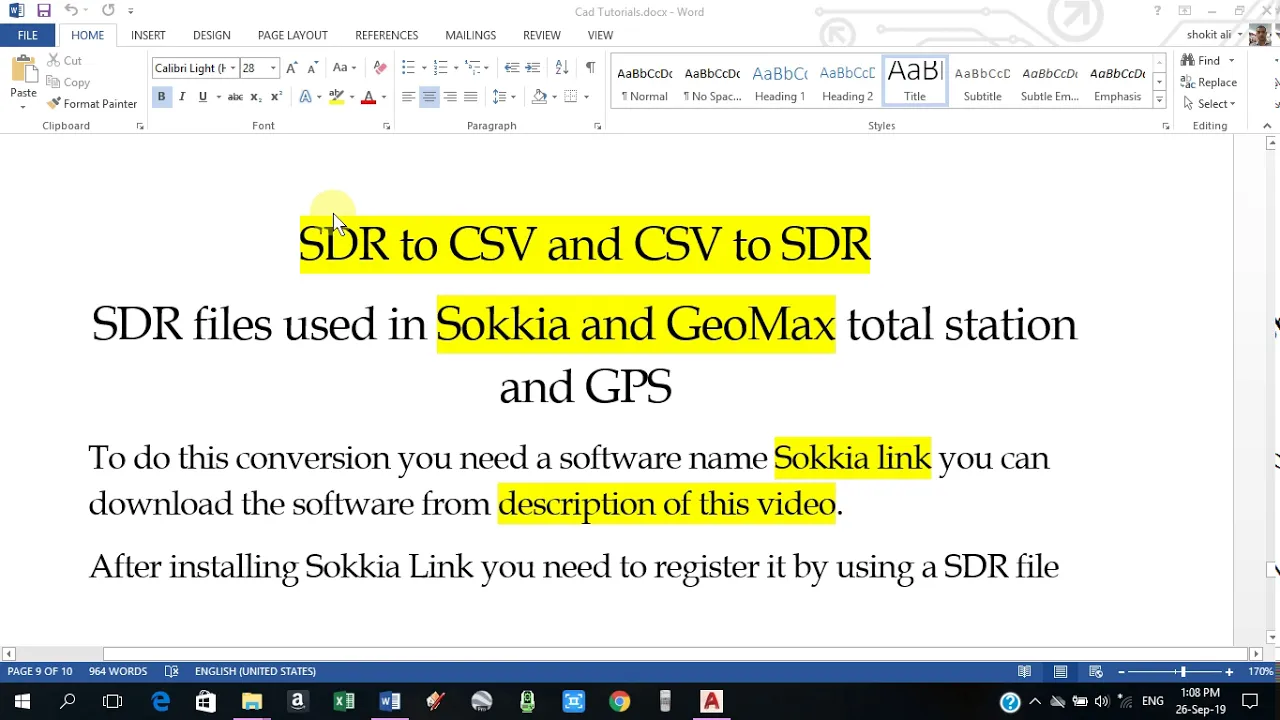
Task: Open the font size dropdown
Action: pyautogui.click(x=273, y=68)
